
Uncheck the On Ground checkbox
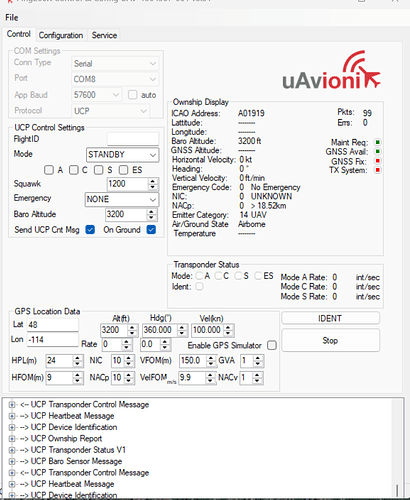151,230
